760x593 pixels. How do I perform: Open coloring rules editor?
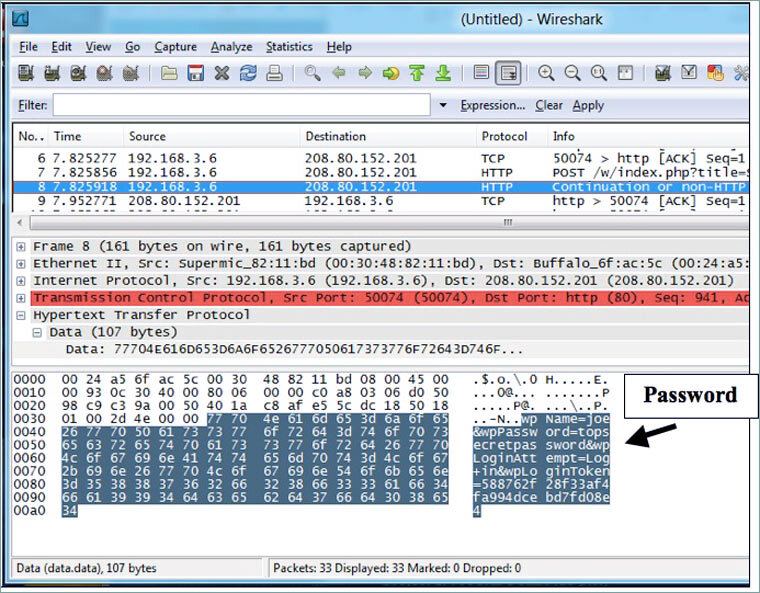715,73
